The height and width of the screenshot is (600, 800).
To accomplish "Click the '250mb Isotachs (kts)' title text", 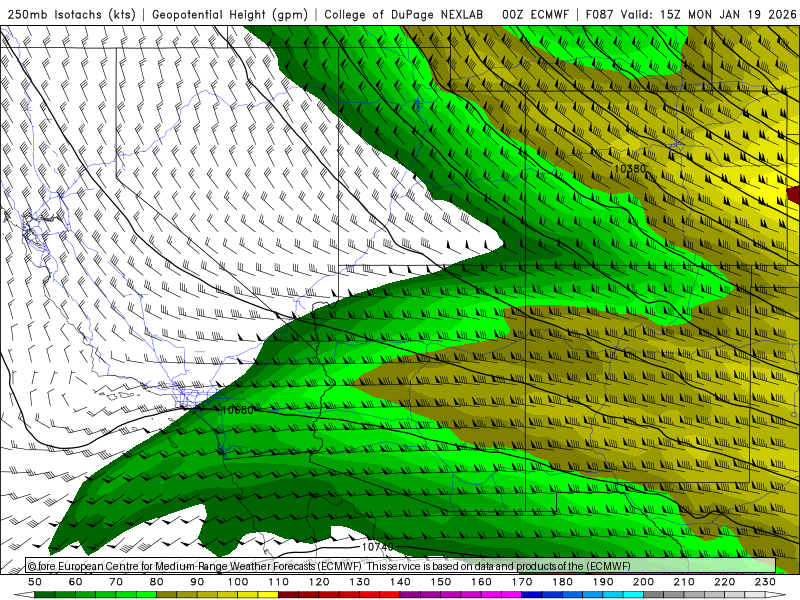I will [x=71, y=15].
